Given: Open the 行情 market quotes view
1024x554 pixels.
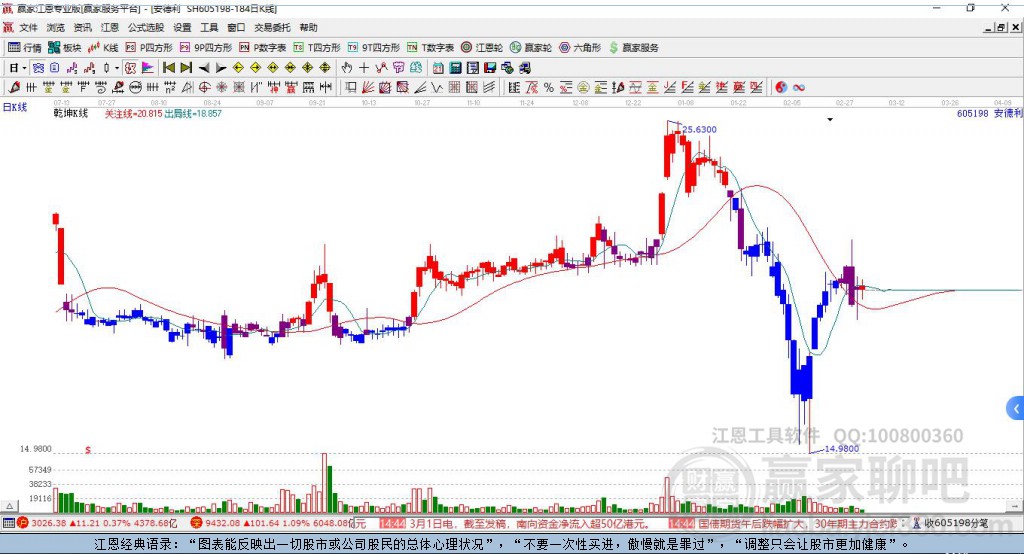Looking at the screenshot, I should 24,48.
